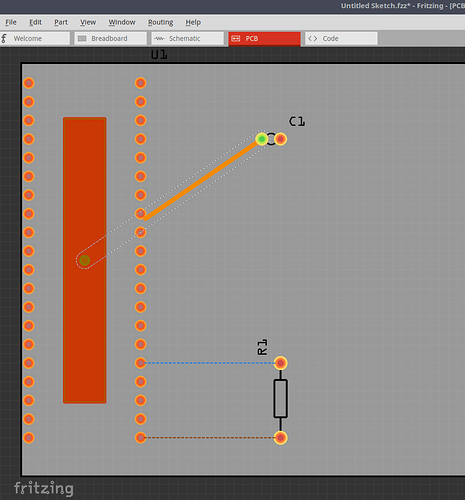Open the Routing menu
Viewport: 465px width, 500px height.
(161, 22)
